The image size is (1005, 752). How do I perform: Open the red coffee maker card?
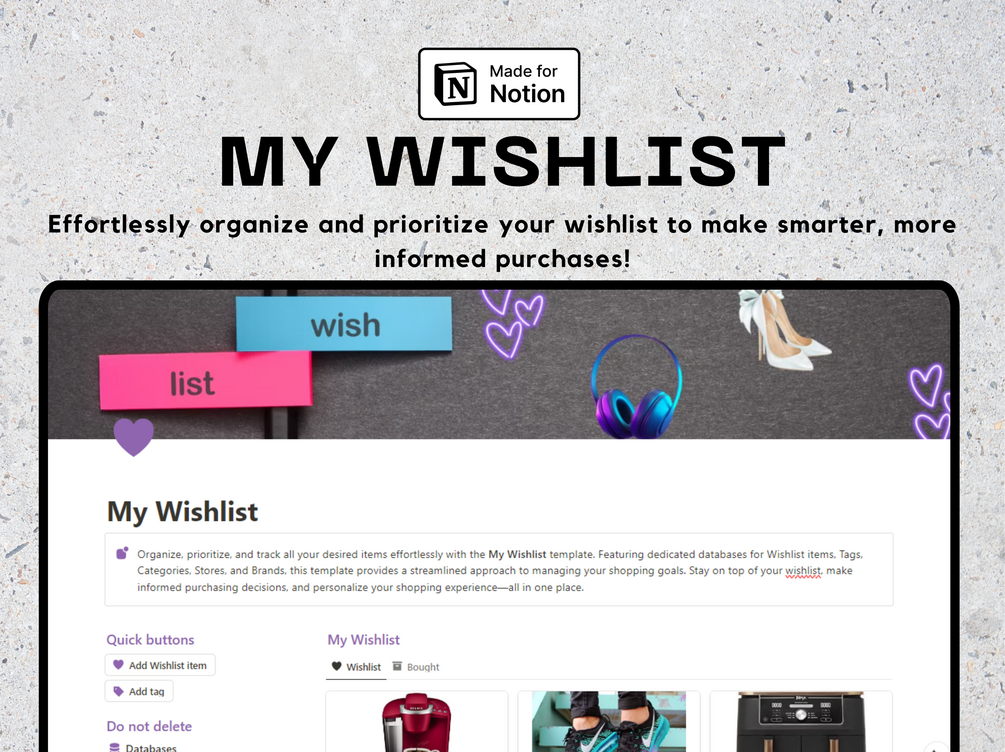pyautogui.click(x=417, y=721)
